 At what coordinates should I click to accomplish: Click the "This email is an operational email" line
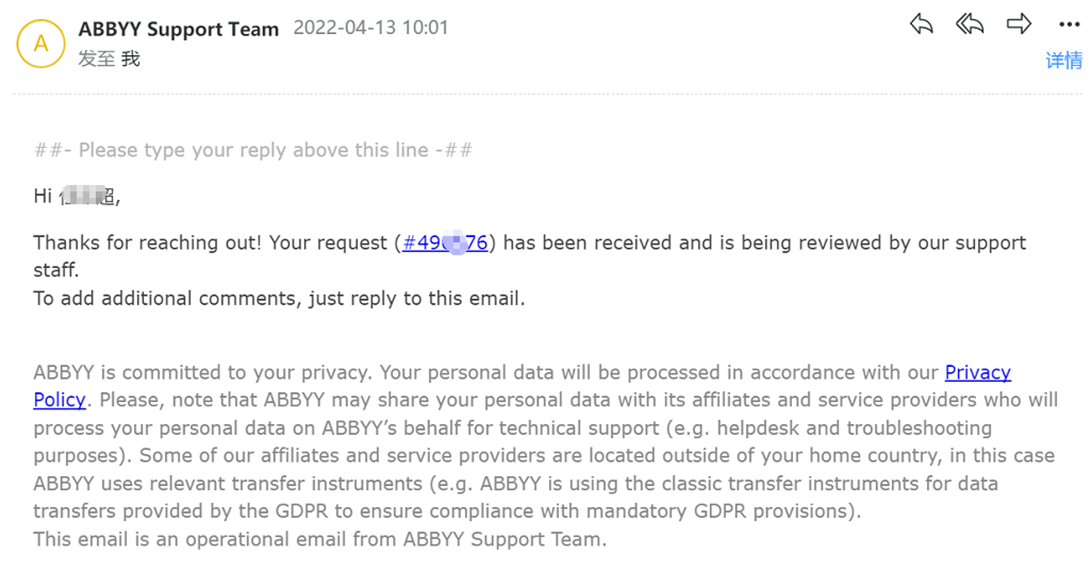pyautogui.click(x=319, y=540)
